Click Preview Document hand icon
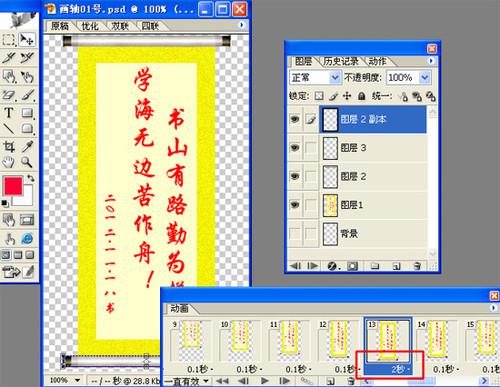 9,239
